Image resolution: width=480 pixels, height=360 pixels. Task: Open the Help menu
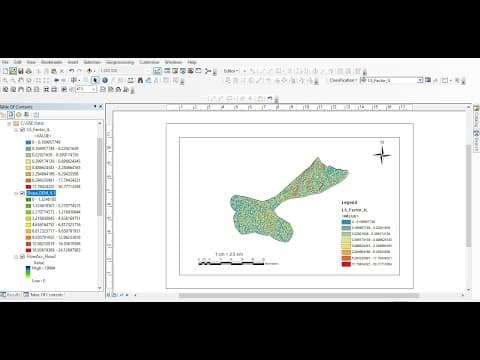click(x=192, y=62)
